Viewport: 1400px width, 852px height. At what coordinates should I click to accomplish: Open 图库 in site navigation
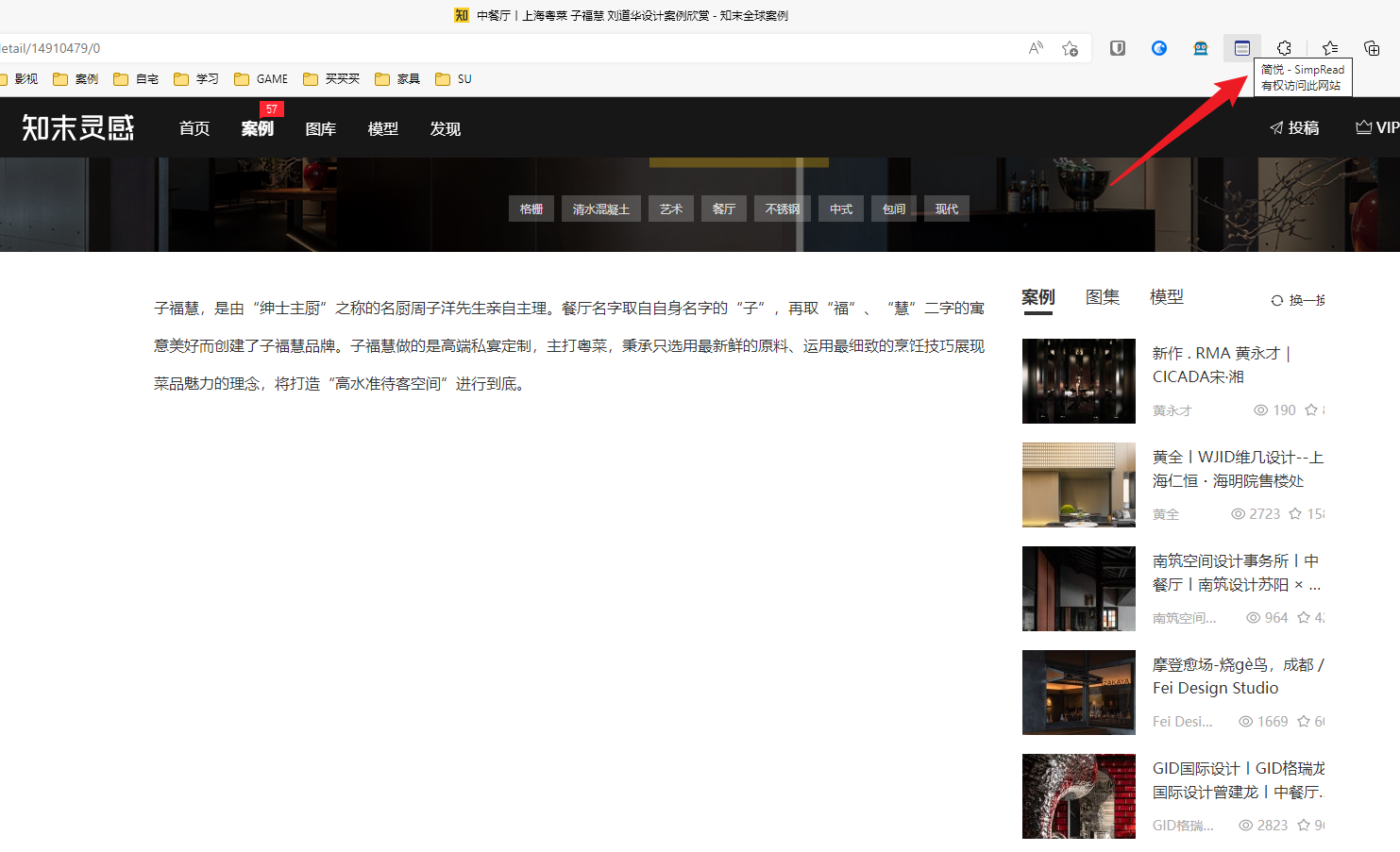(321, 128)
